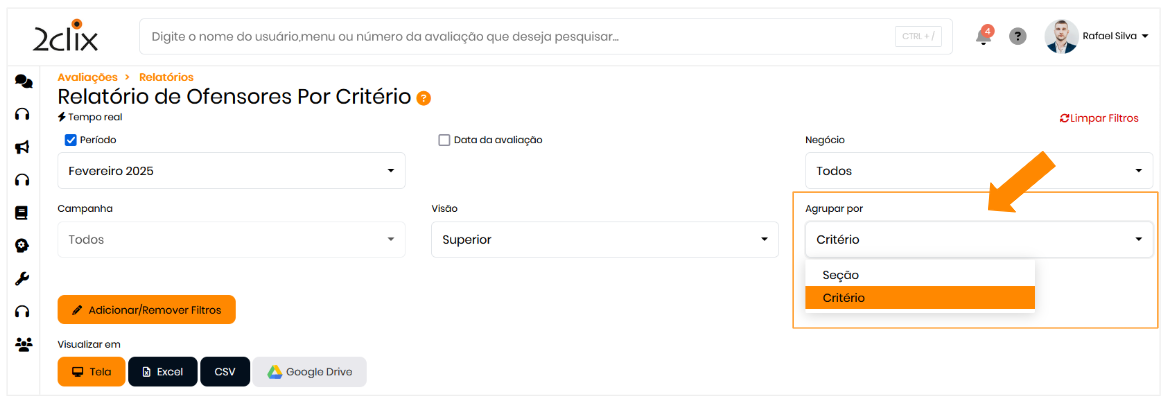The image size is (1171, 403).
Task: Open the book icon in left sidebar
Action: pos(22,213)
